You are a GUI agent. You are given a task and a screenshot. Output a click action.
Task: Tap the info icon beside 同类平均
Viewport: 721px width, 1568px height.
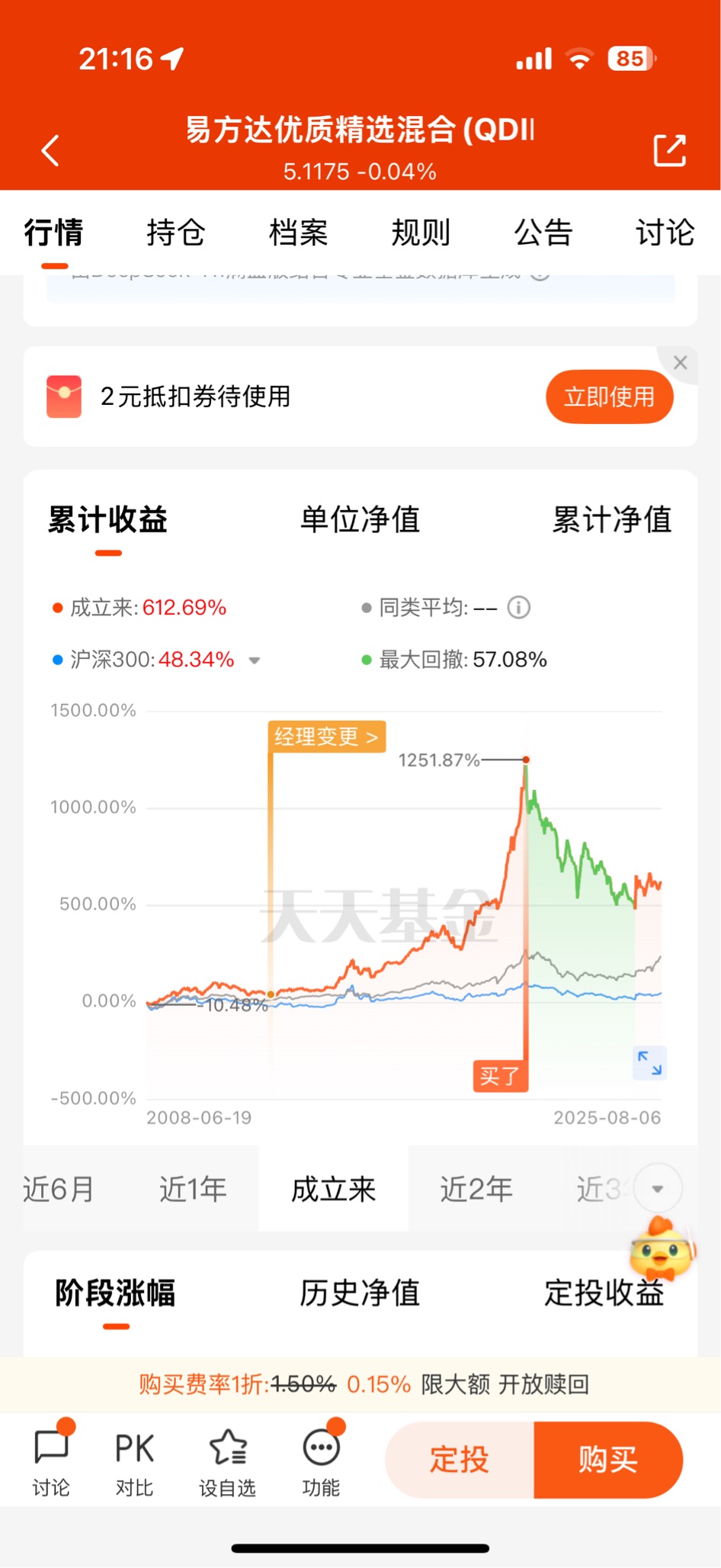519,608
